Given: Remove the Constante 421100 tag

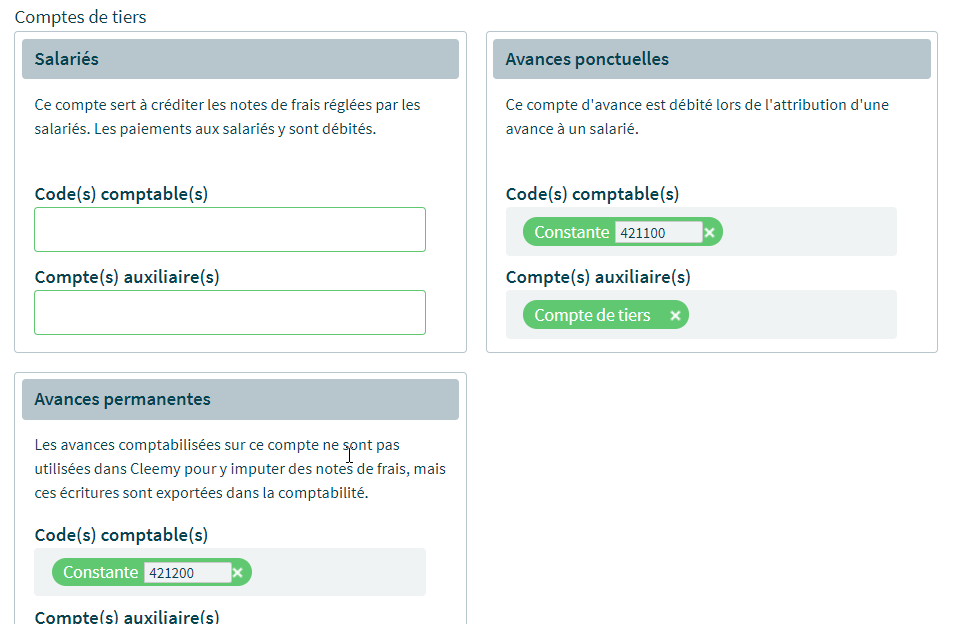Looking at the screenshot, I should [x=710, y=233].
